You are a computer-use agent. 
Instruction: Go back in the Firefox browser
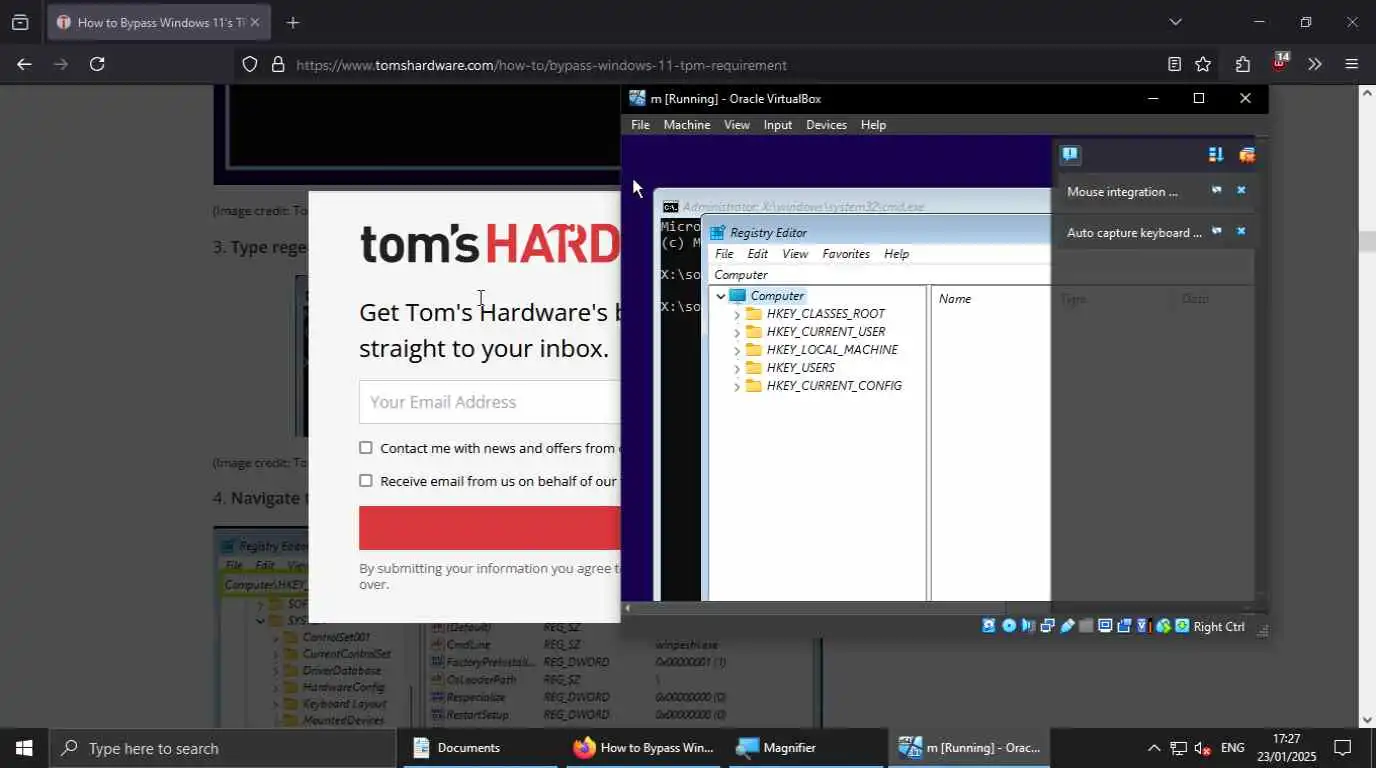point(24,64)
